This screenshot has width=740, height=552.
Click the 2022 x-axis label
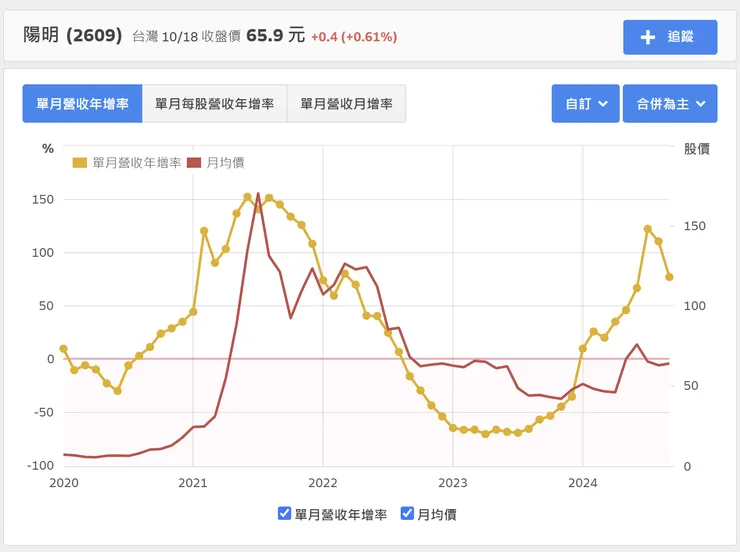click(323, 483)
